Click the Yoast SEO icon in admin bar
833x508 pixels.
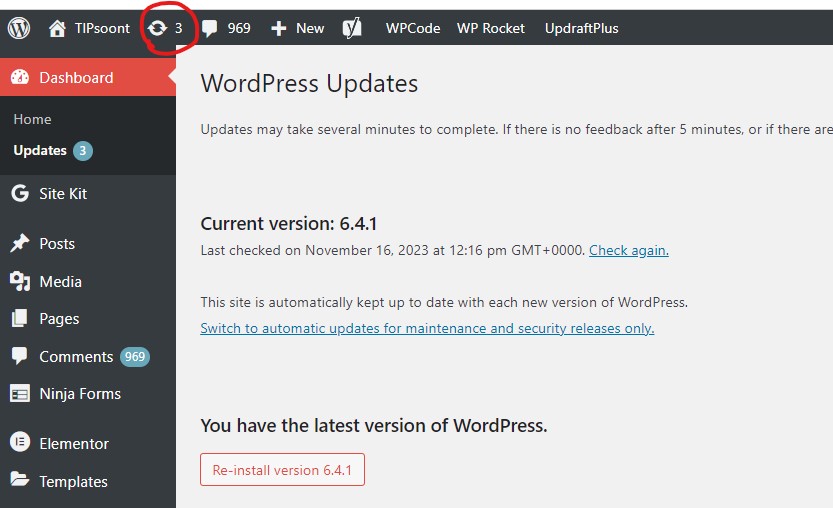351,28
